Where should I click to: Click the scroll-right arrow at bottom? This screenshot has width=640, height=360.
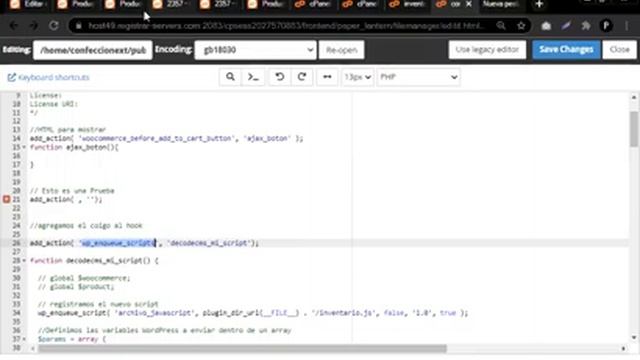point(623,349)
